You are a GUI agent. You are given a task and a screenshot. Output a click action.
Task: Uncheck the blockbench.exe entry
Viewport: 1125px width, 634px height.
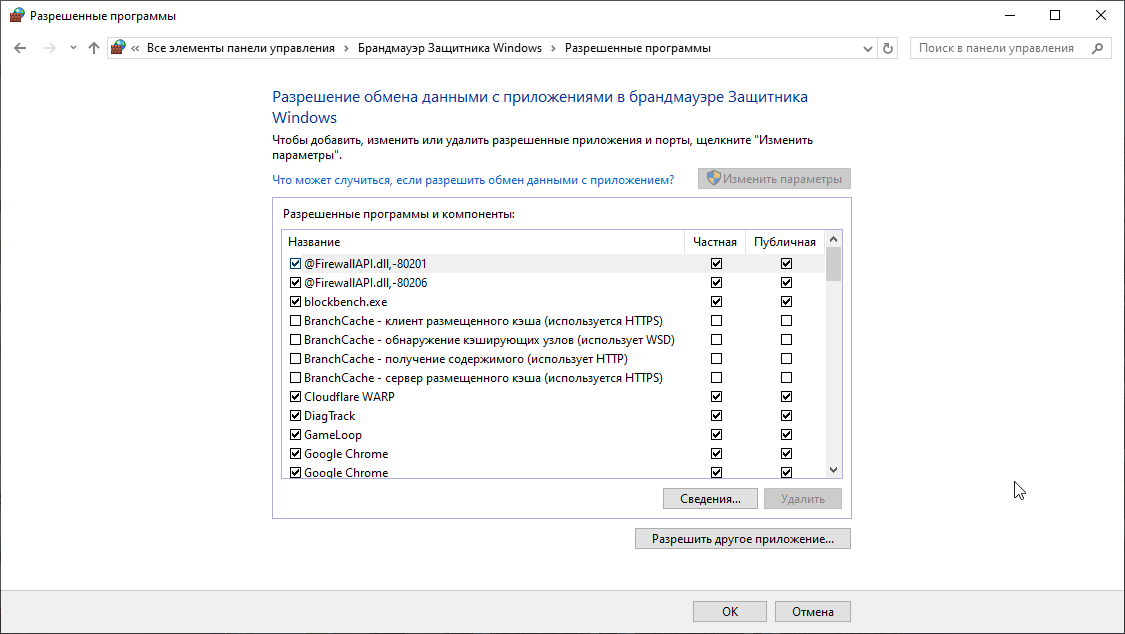[x=295, y=301]
